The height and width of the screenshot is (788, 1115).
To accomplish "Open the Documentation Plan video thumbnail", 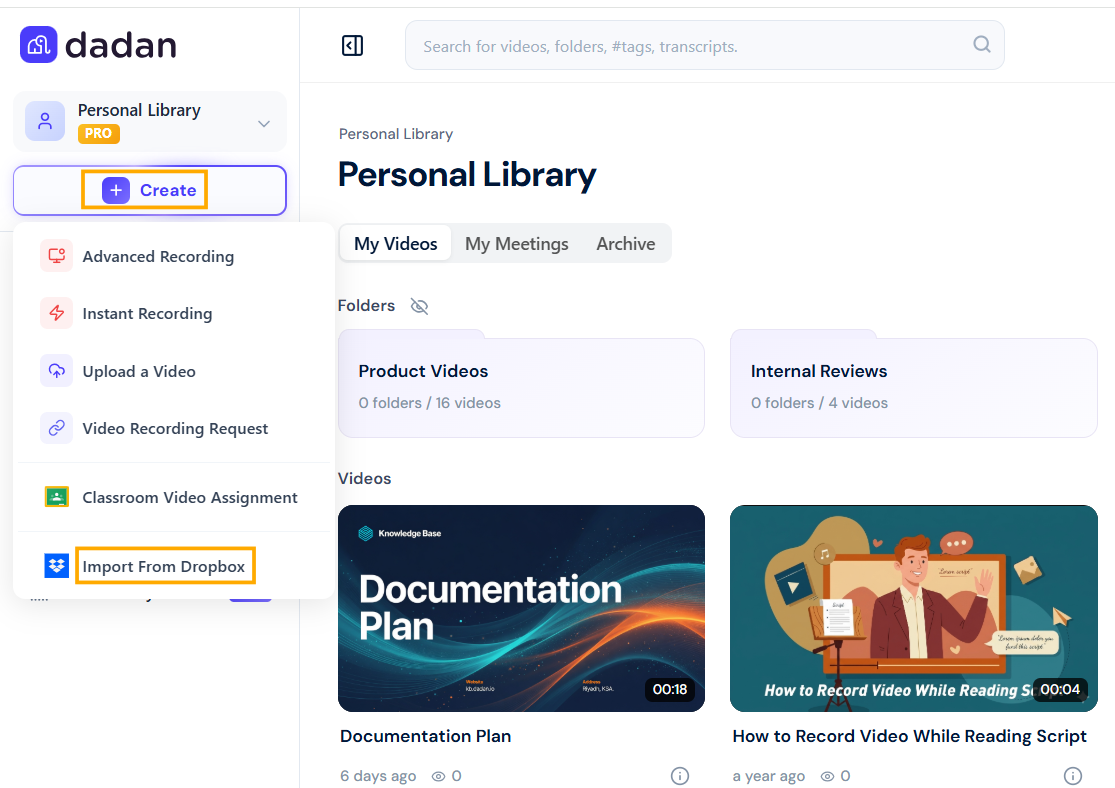I will point(521,608).
